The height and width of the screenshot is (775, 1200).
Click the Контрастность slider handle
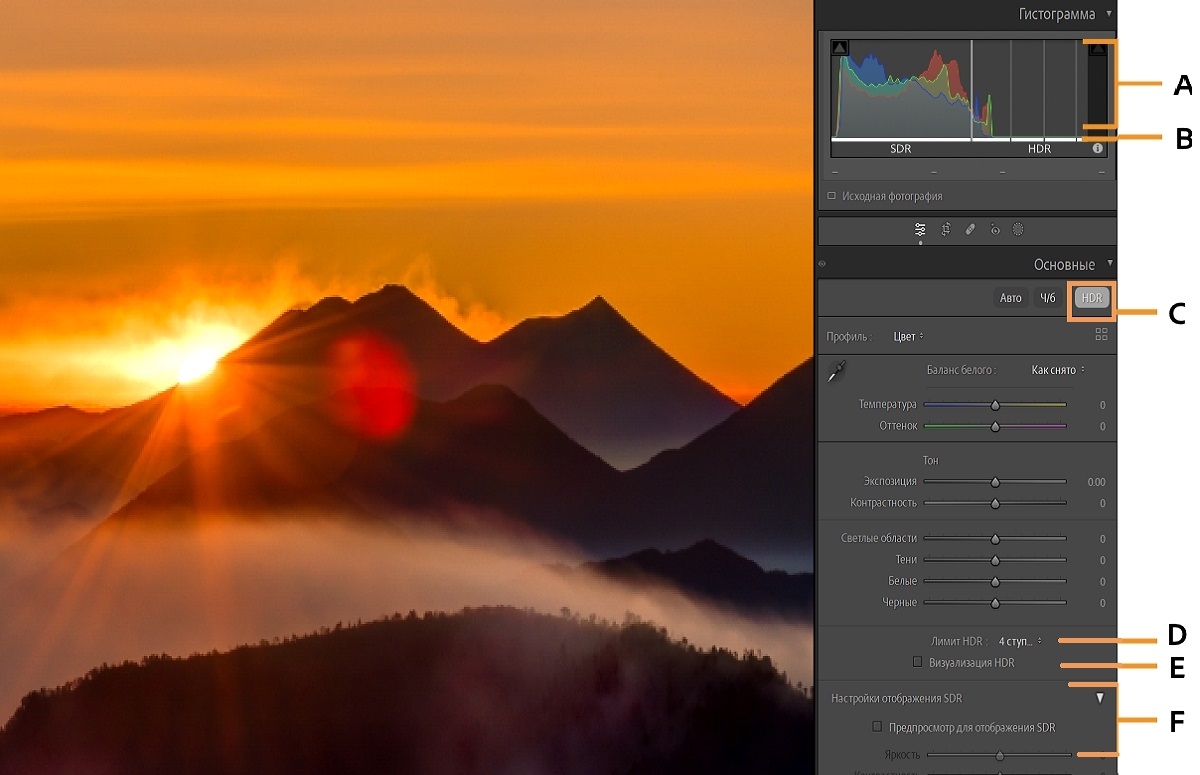[x=995, y=503]
